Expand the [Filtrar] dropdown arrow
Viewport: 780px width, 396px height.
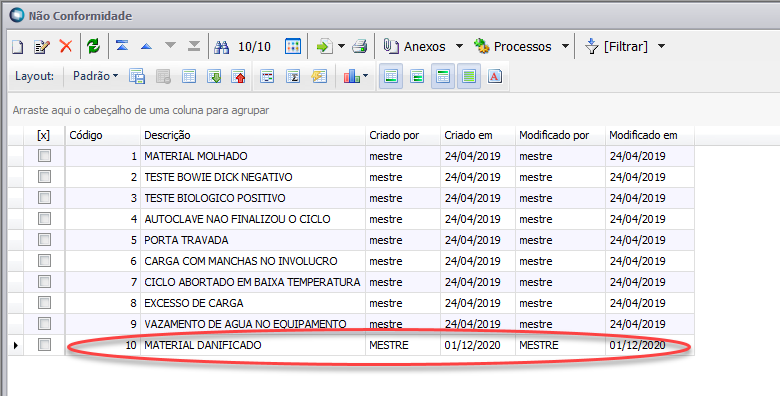[x=661, y=46]
